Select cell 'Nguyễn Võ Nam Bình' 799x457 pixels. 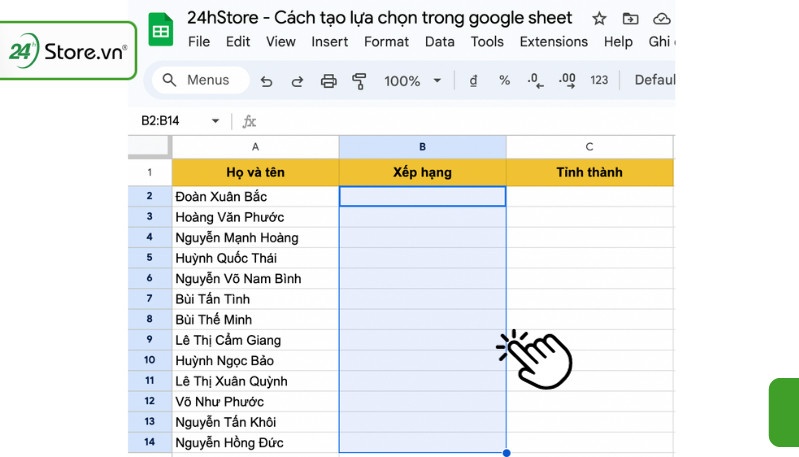pos(255,278)
